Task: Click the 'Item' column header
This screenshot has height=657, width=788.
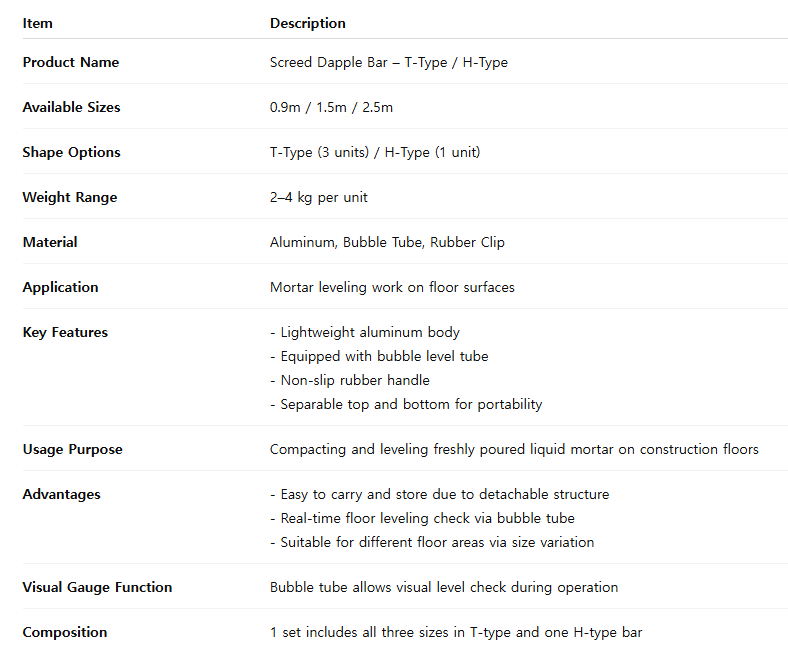Action: tap(38, 24)
